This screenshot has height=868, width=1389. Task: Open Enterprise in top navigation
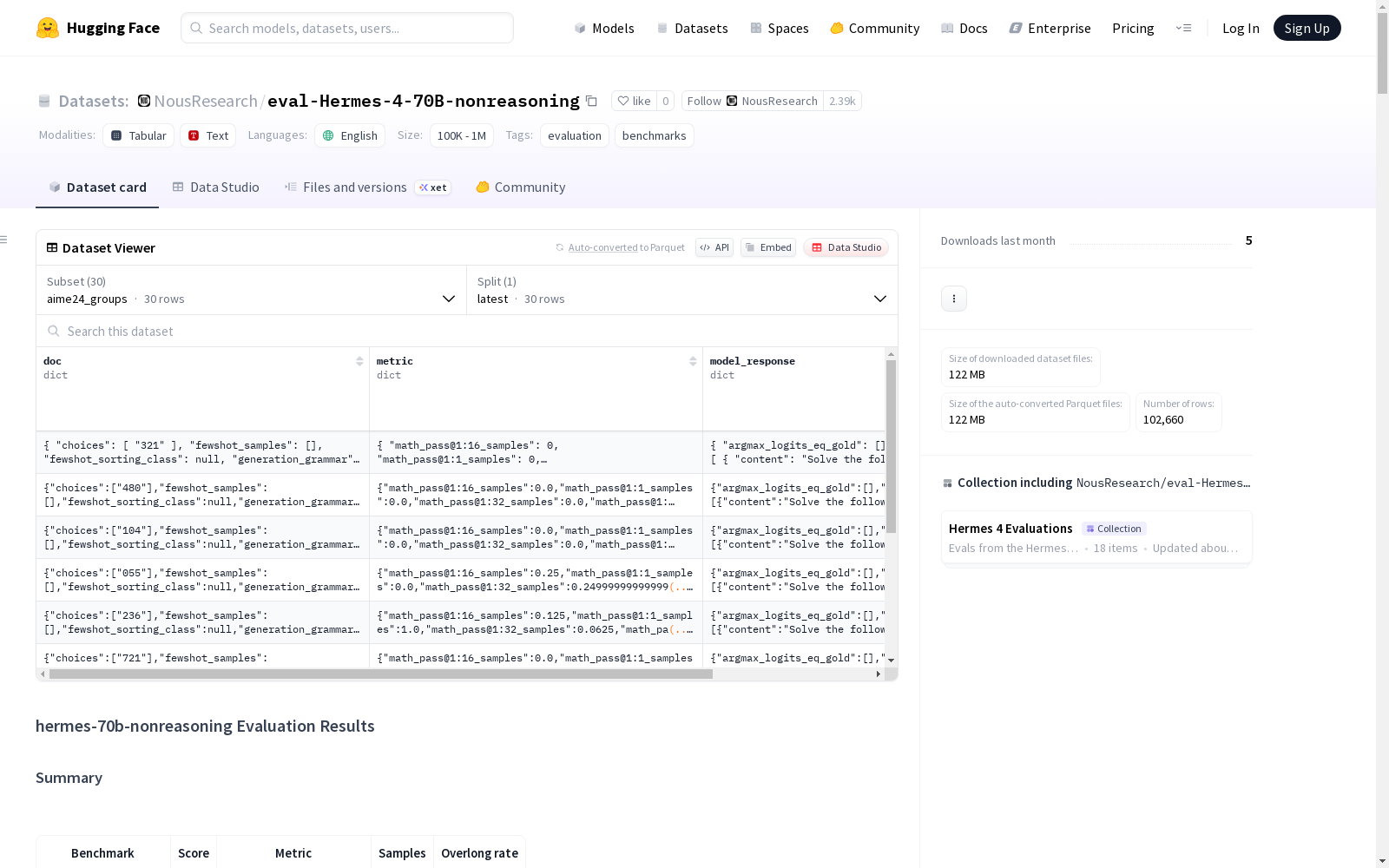1050,28
